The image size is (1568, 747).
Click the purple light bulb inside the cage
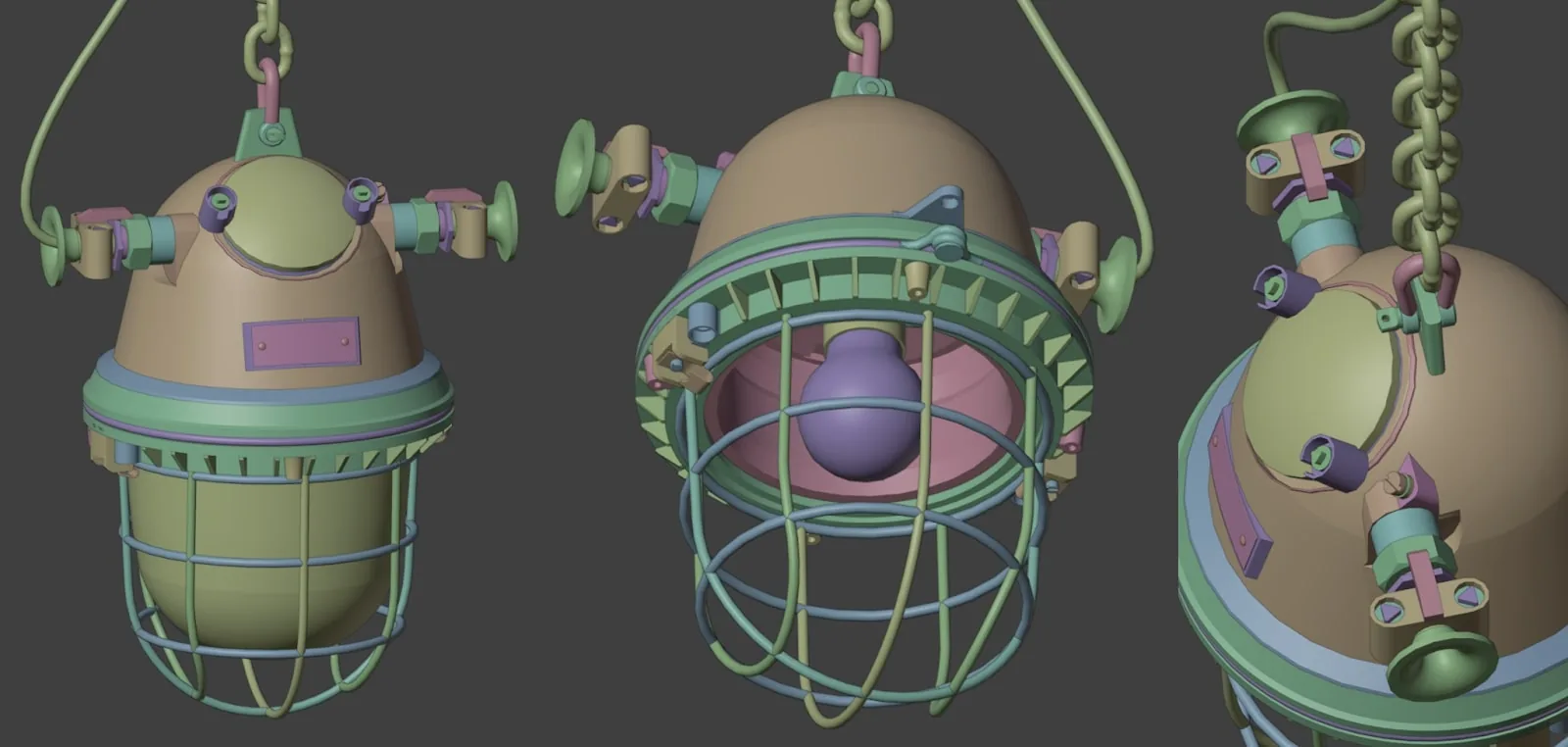[860, 407]
